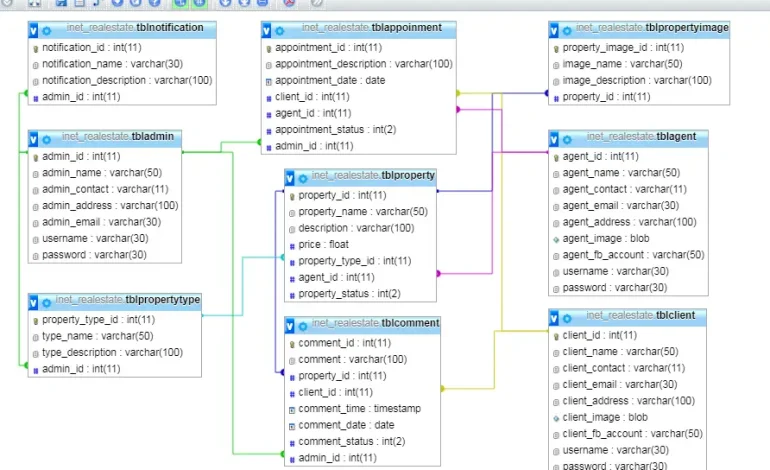This screenshot has height=470, width=770.
Task: Collapse tblappoinment columns using its V arrow
Action: 266,31
